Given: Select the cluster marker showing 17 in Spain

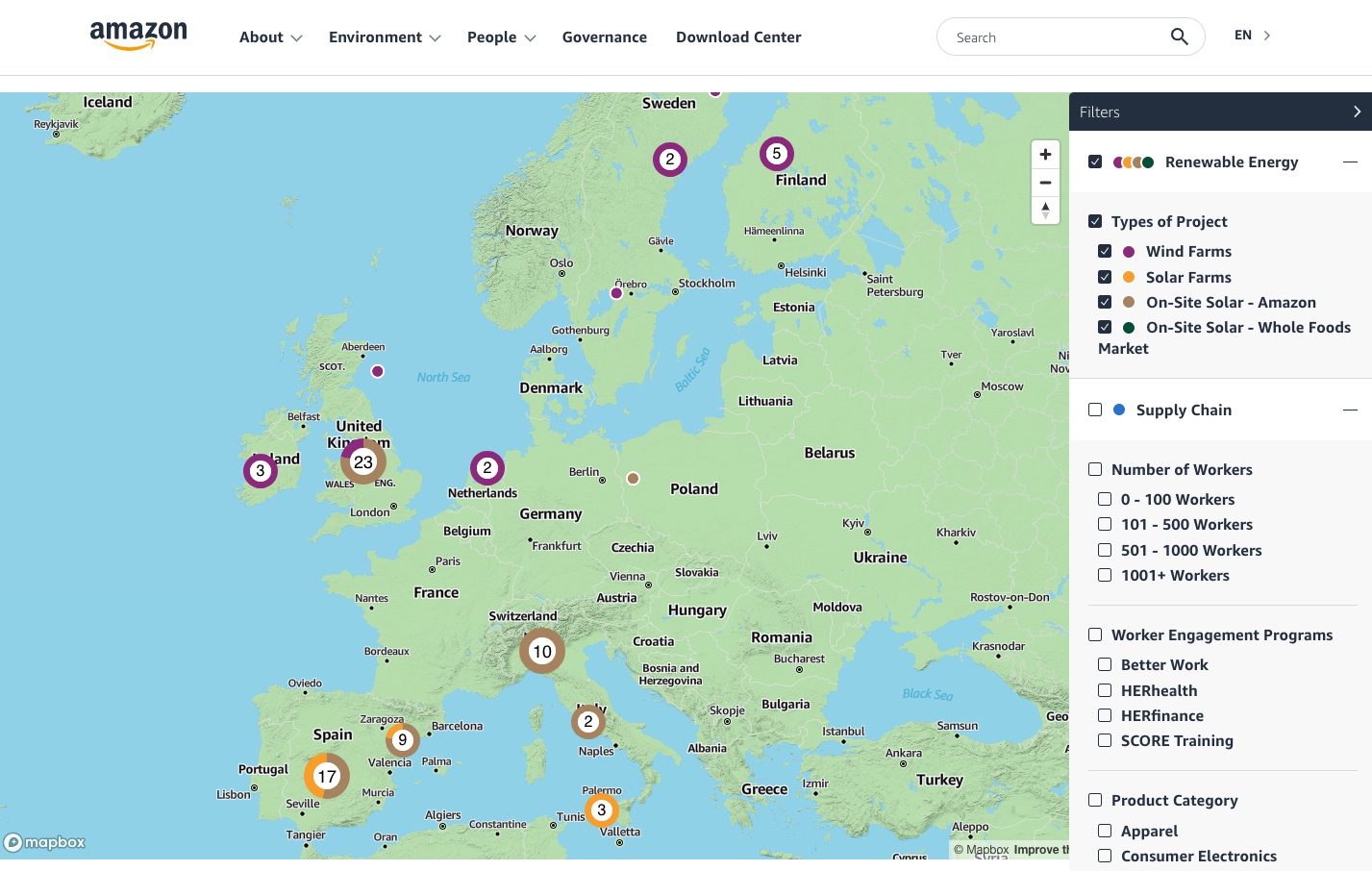Looking at the screenshot, I should 327,776.
